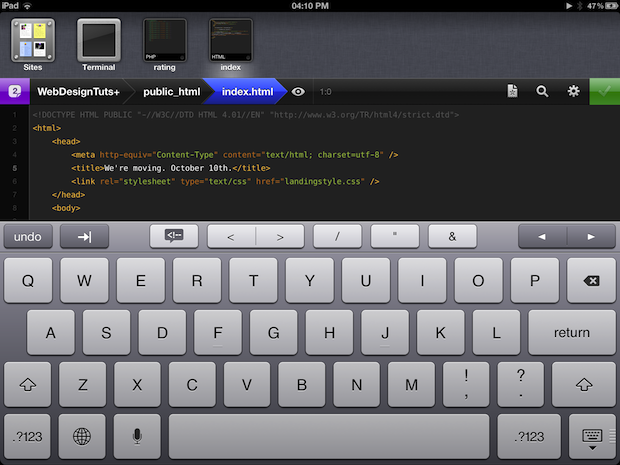Tap the M key
The height and width of the screenshot is (465, 620).
tap(411, 384)
